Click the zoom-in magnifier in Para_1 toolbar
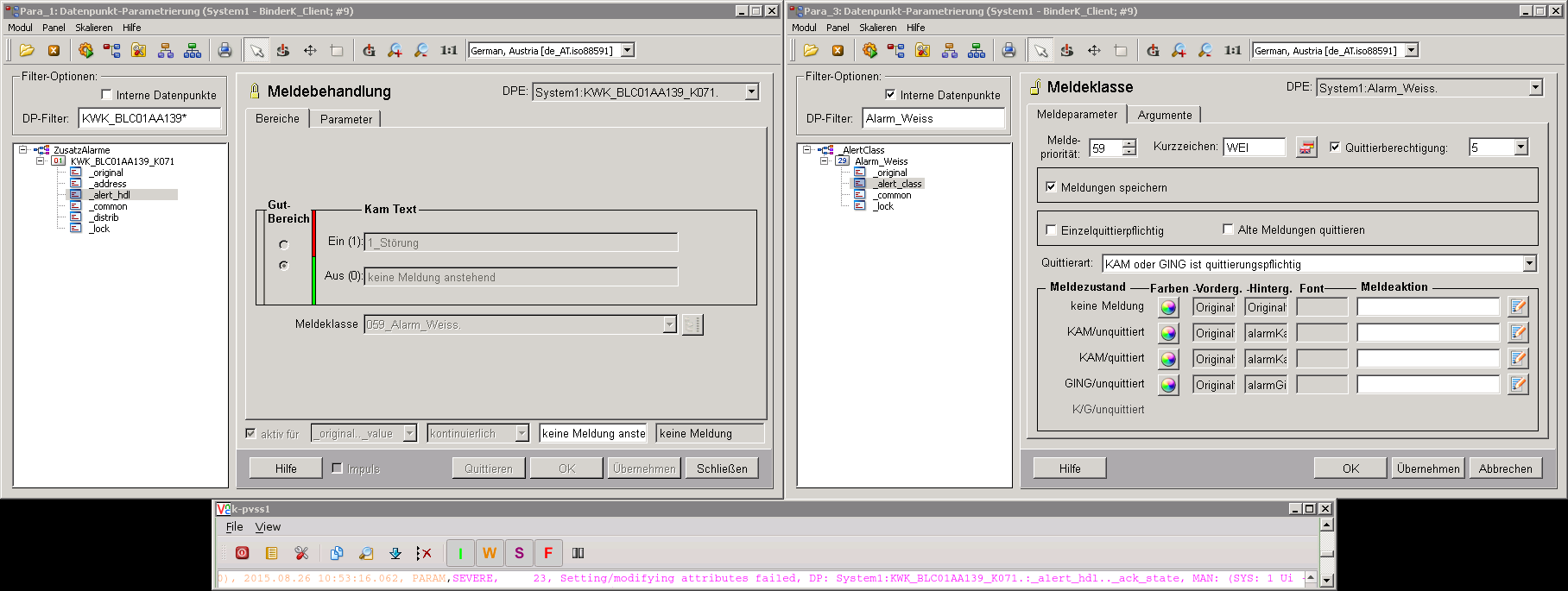The height and width of the screenshot is (591, 1568). [x=395, y=50]
